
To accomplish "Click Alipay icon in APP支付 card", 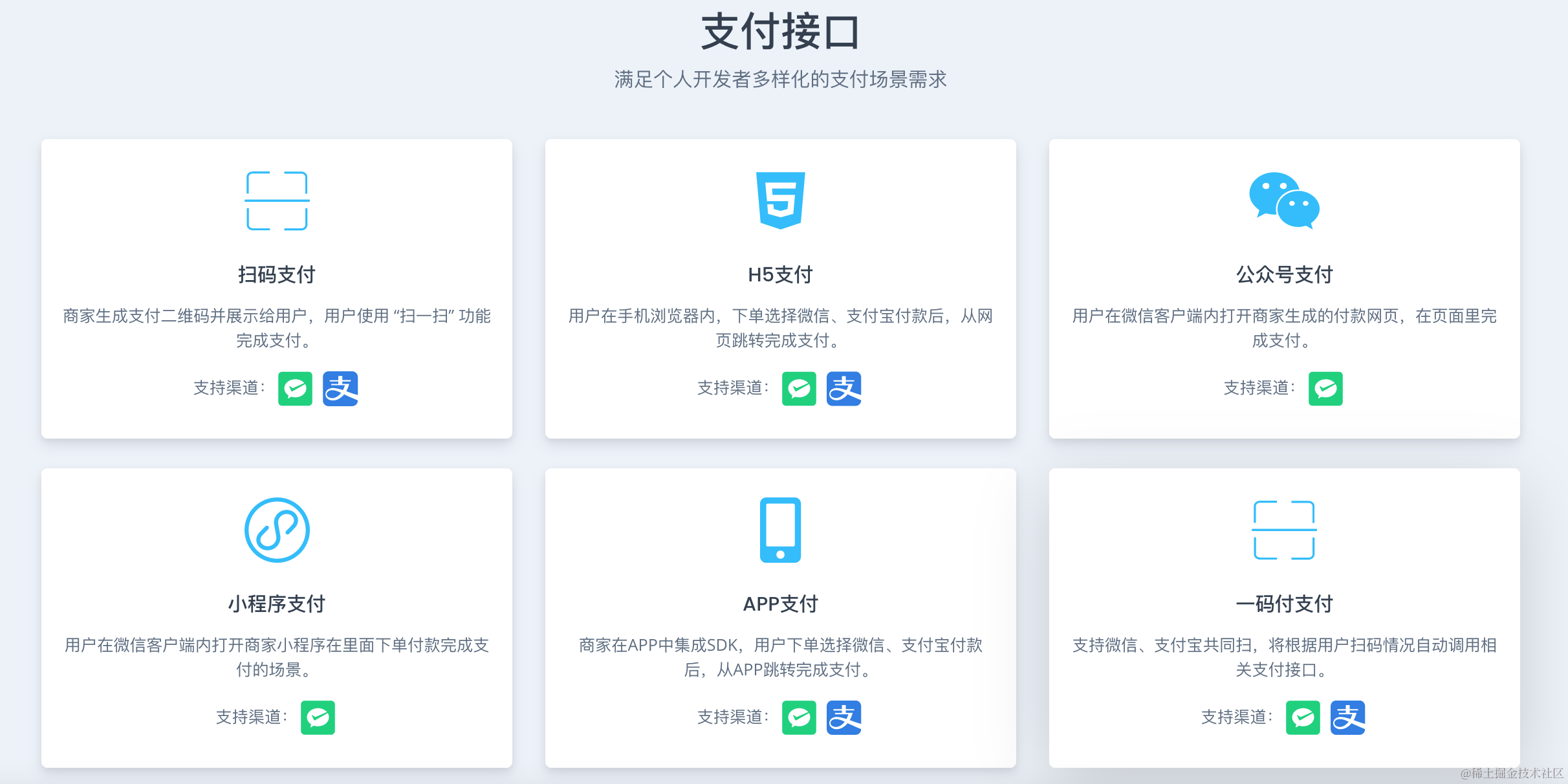I will click(844, 717).
